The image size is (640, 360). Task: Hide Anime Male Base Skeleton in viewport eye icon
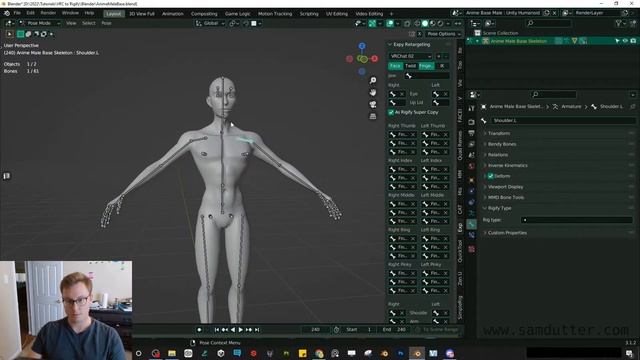(x=625, y=41)
